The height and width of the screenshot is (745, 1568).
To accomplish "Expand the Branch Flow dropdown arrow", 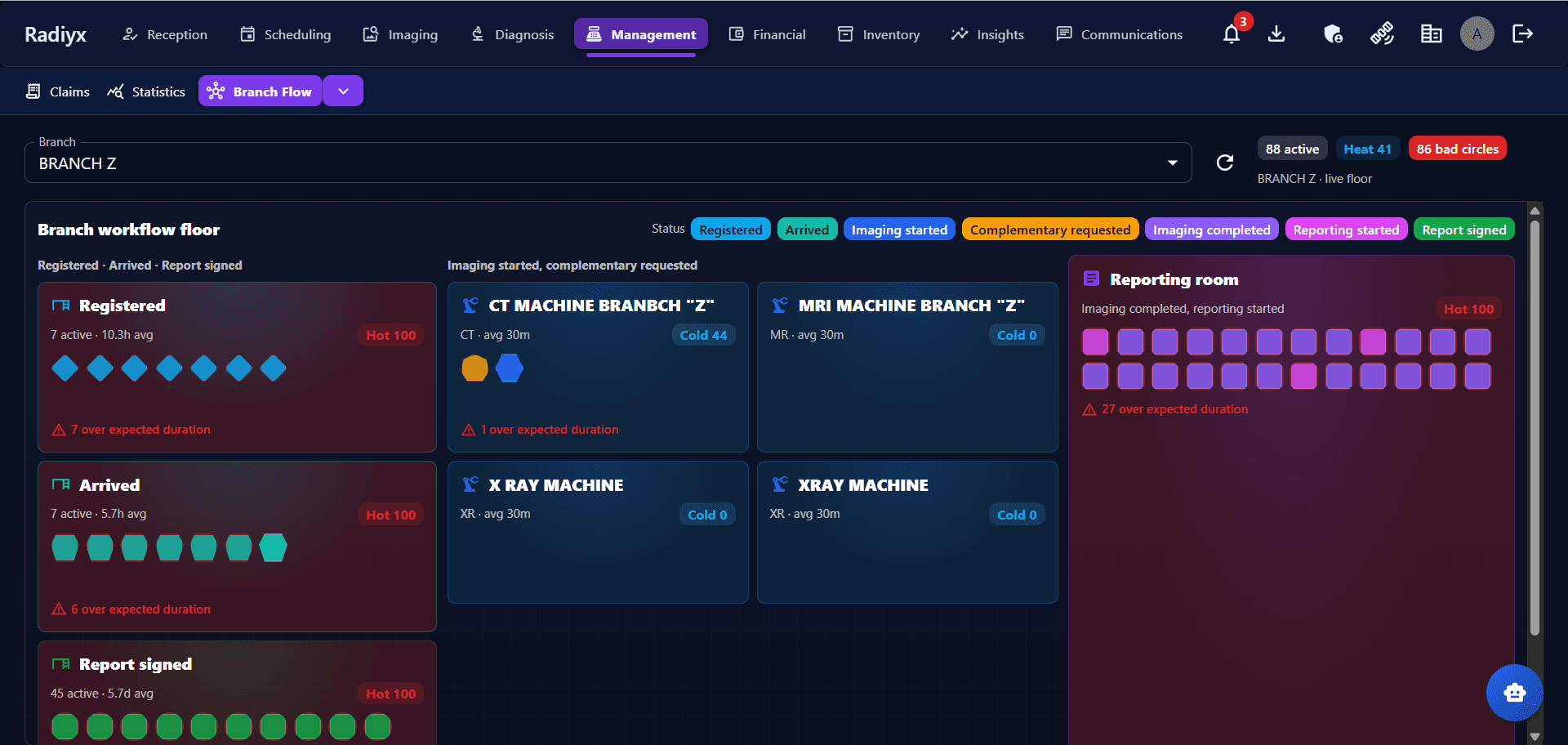I will pyautogui.click(x=344, y=91).
